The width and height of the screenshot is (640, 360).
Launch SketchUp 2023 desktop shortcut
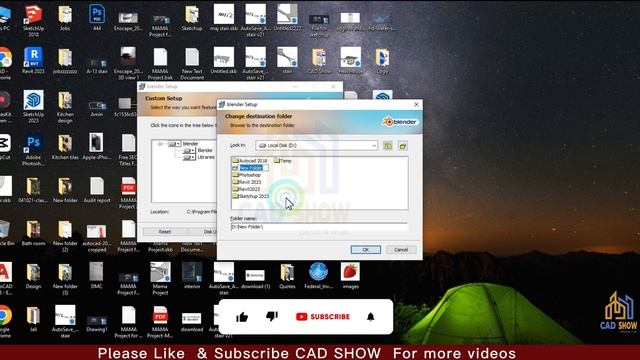(x=33, y=106)
